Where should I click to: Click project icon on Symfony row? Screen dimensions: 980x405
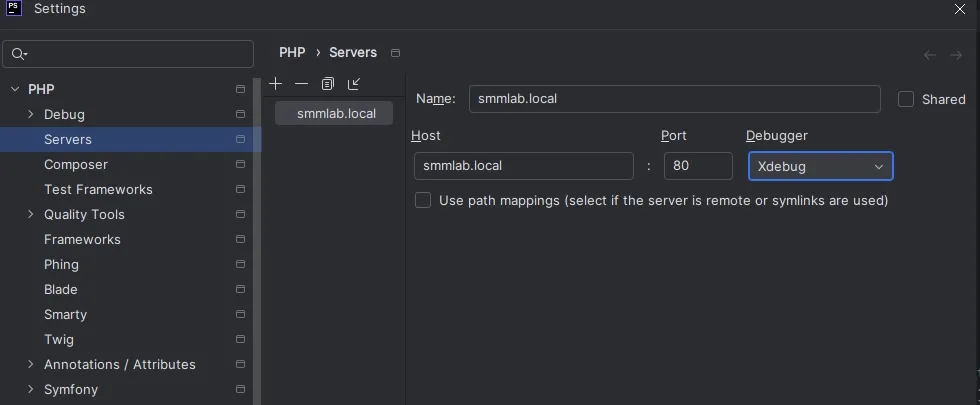tap(240, 389)
